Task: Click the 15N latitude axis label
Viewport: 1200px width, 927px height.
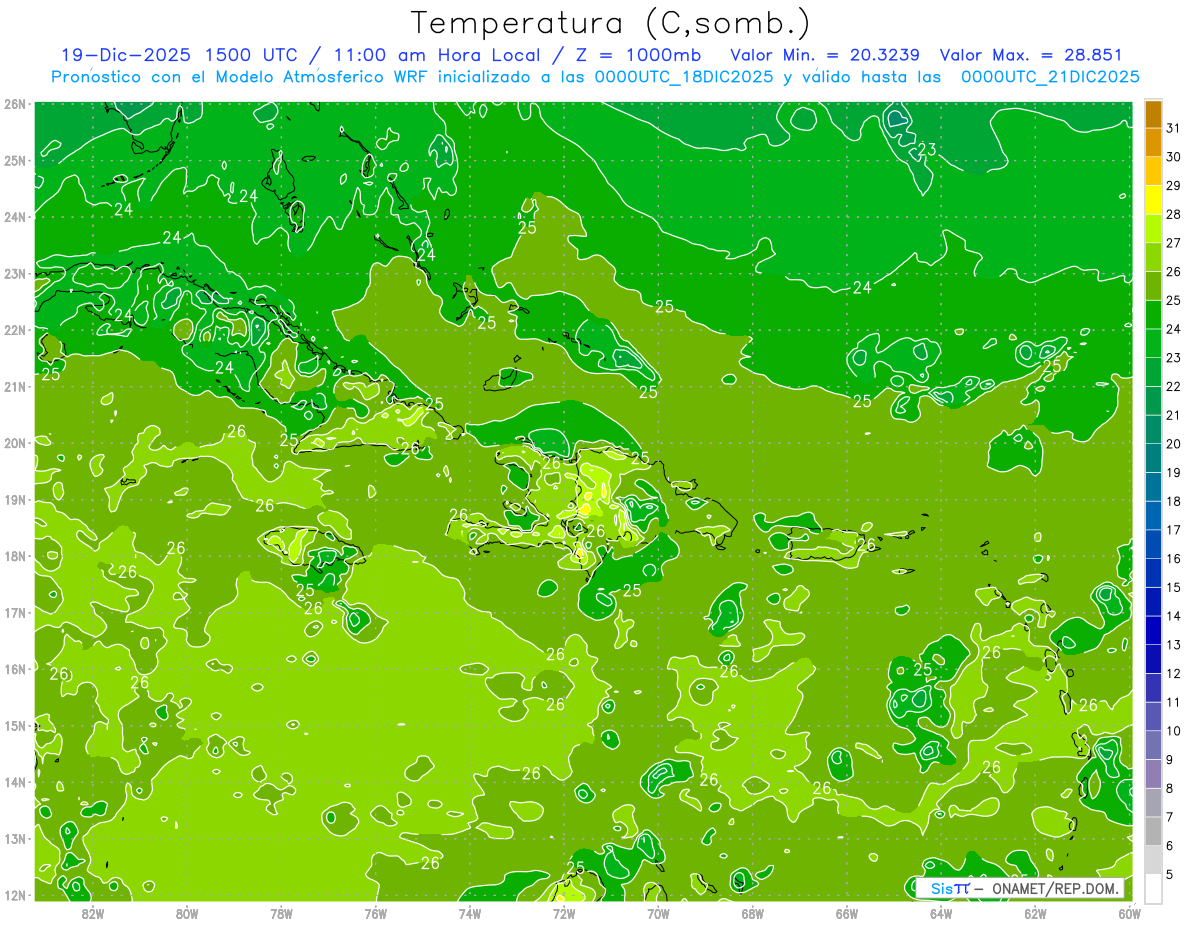Action: coord(14,725)
